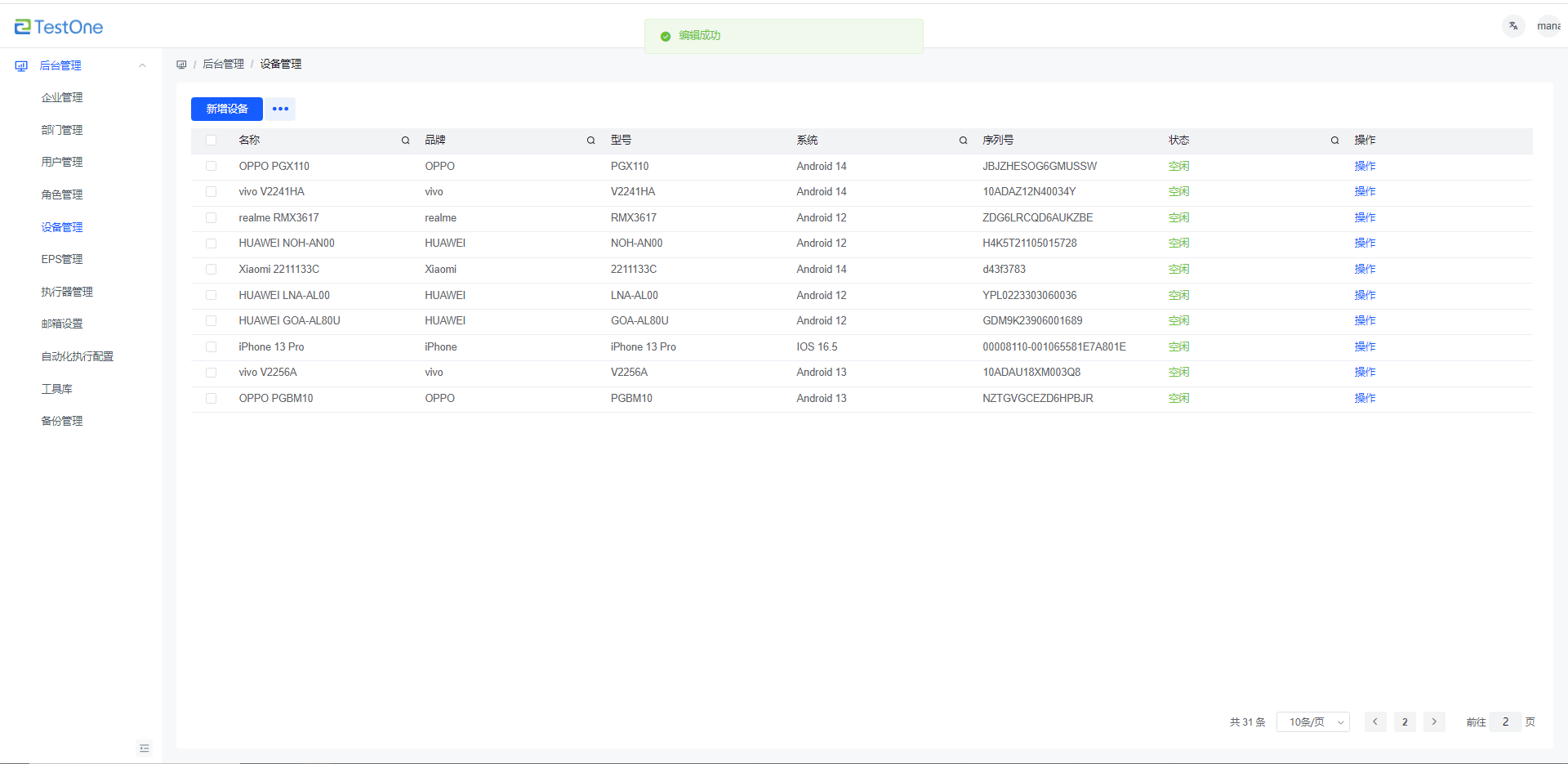1568x764 pixels.
Task: Check the iPhone 13 Pro row checkbox
Action: pyautogui.click(x=211, y=346)
